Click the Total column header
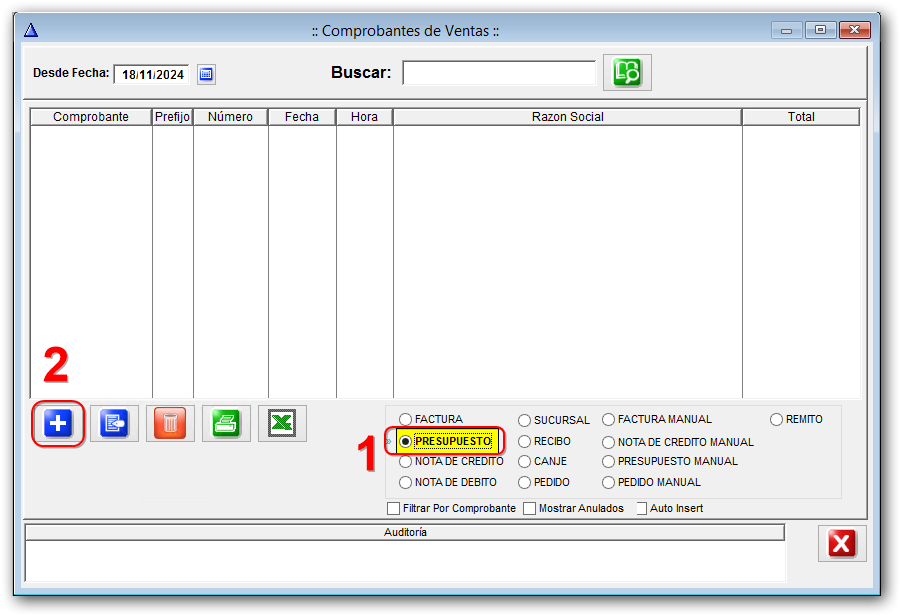Screen dimensions: 901x616 click(800, 117)
